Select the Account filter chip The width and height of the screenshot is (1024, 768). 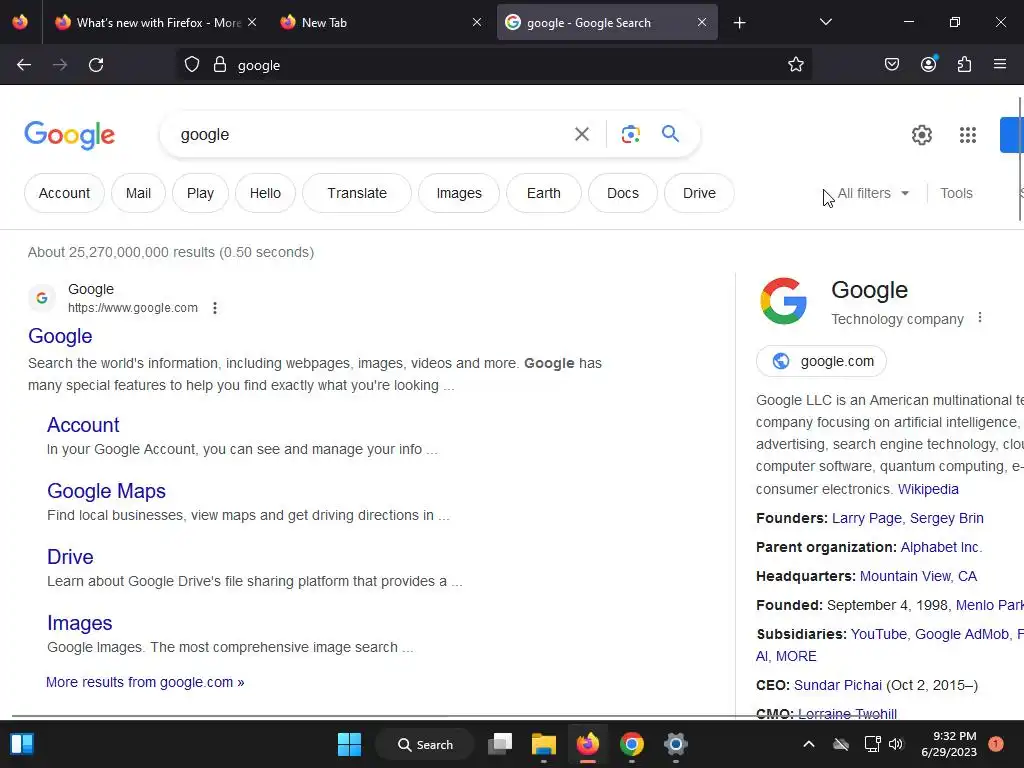[64, 193]
